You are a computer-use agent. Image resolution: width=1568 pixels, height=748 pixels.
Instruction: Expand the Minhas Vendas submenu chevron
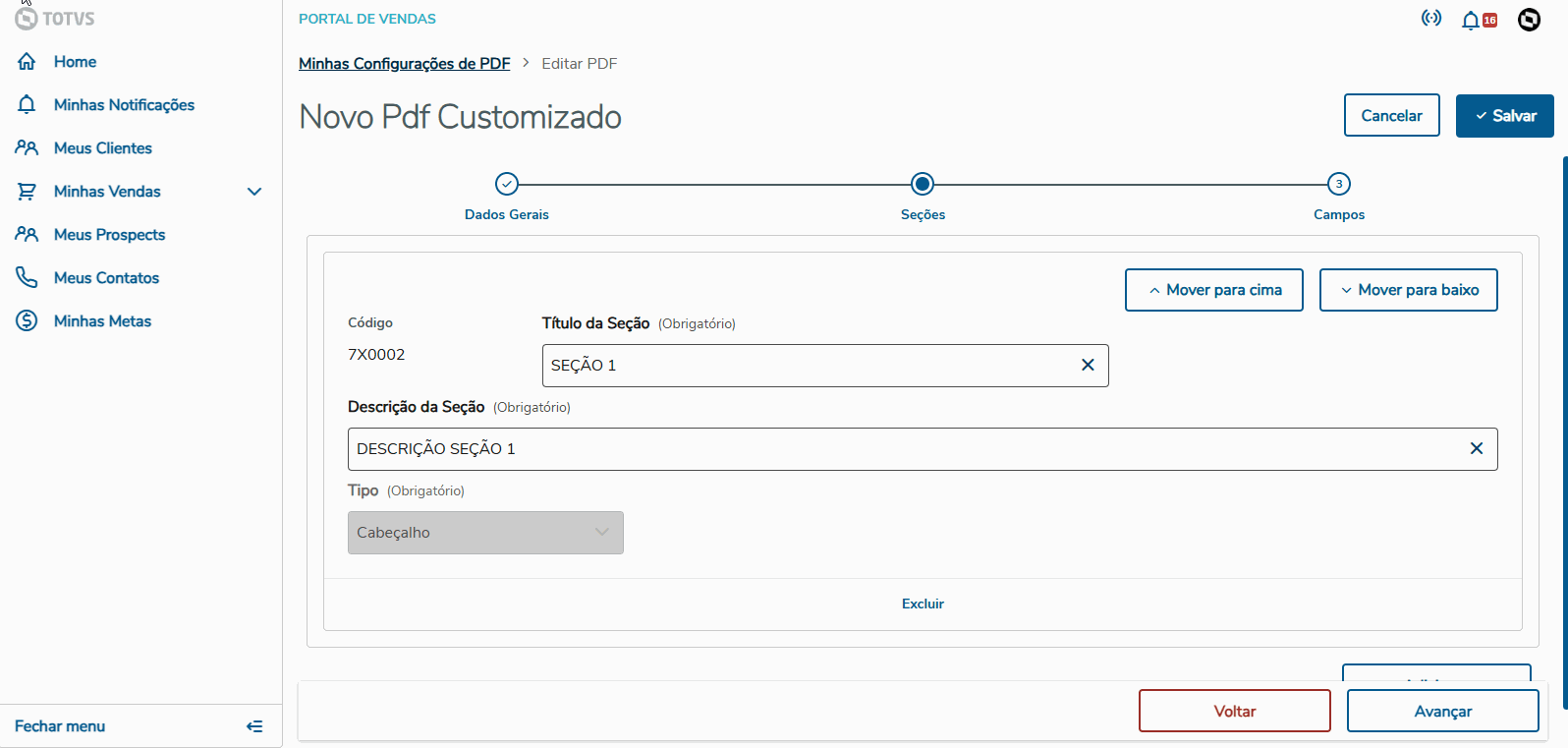pos(254,192)
